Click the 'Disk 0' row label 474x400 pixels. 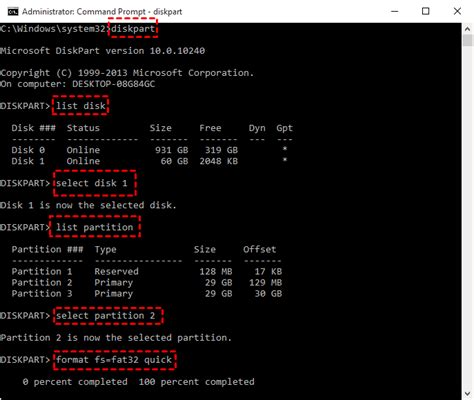(28, 150)
